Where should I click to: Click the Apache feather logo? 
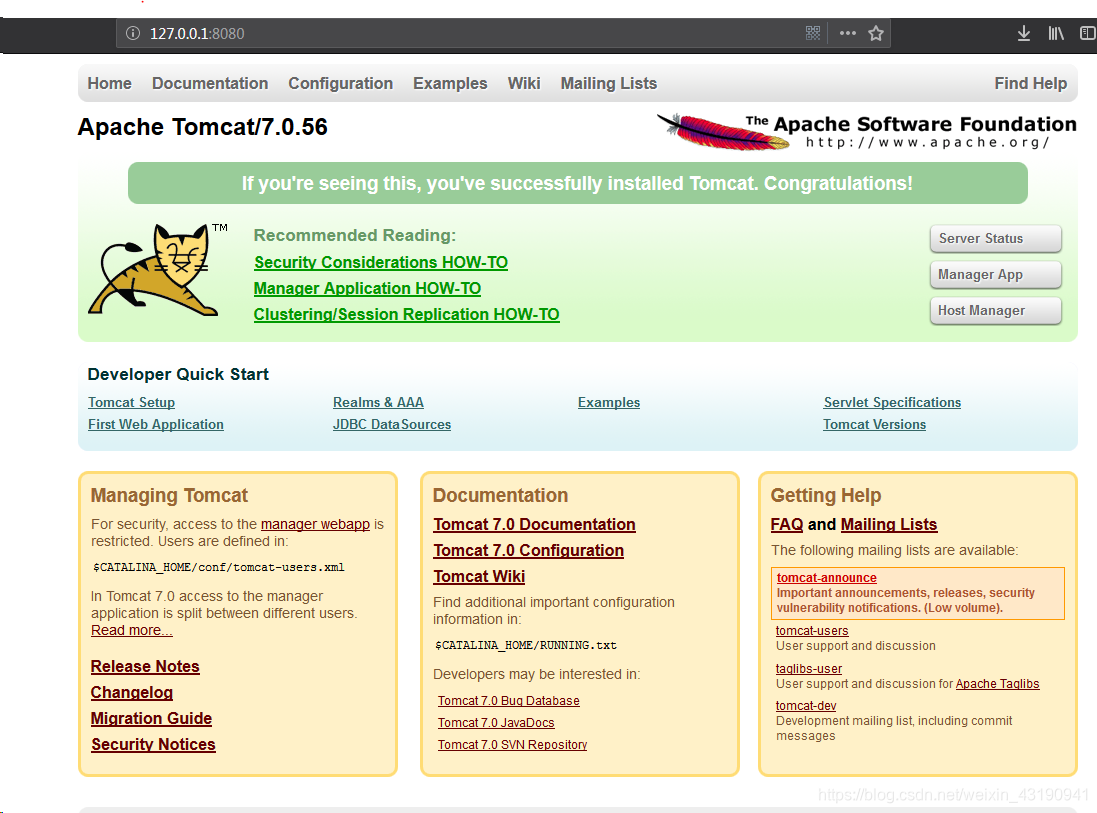coord(725,132)
